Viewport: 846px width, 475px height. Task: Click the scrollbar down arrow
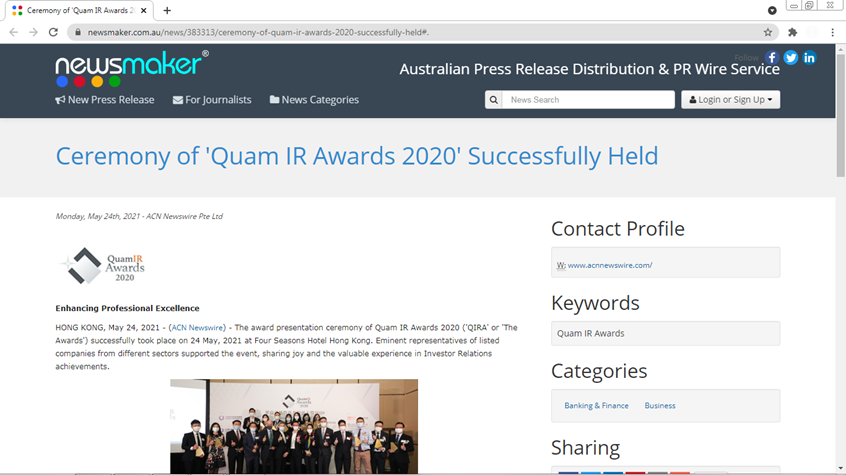click(x=840, y=469)
